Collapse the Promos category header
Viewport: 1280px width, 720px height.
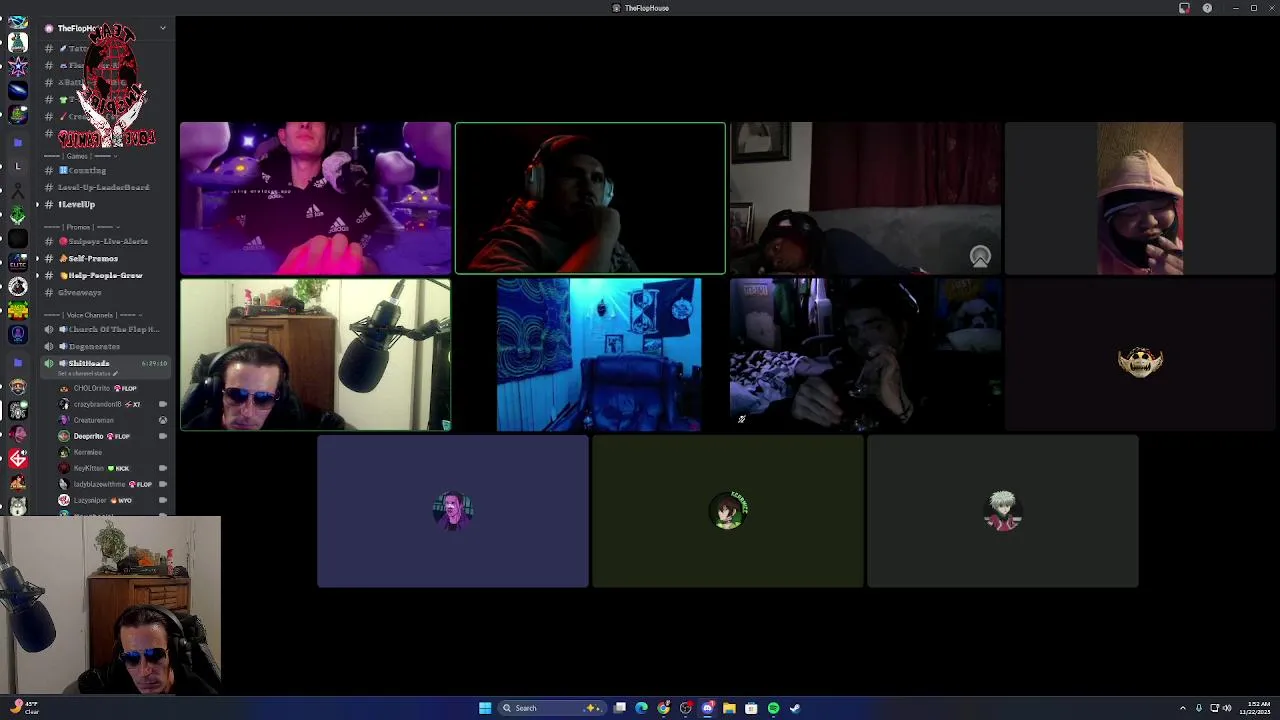pos(81,227)
